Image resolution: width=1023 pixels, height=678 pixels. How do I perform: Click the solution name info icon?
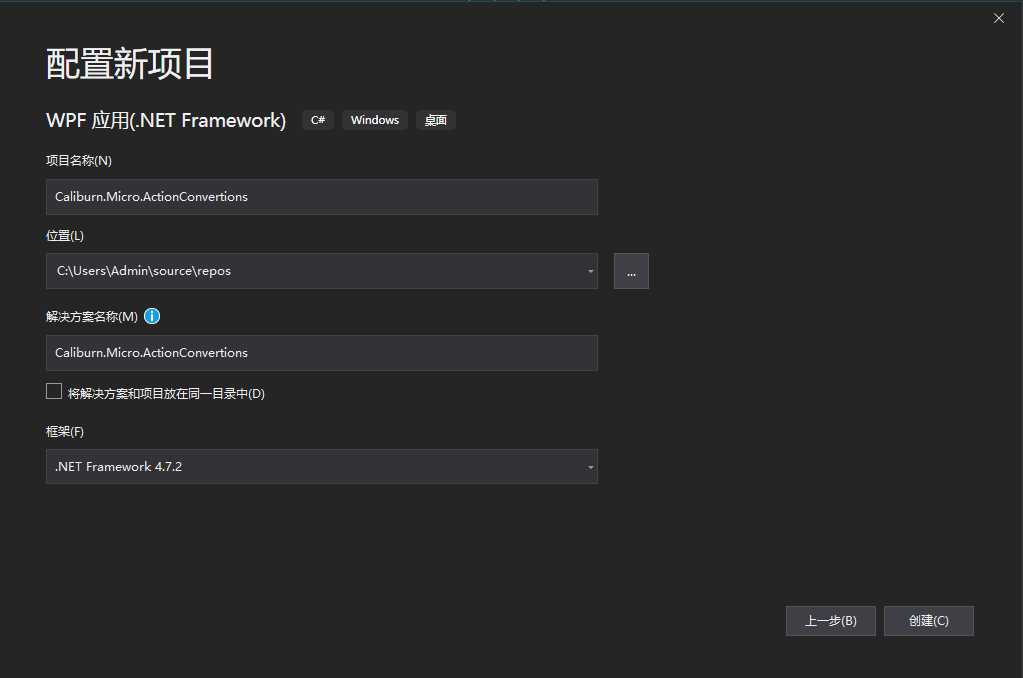pos(152,316)
